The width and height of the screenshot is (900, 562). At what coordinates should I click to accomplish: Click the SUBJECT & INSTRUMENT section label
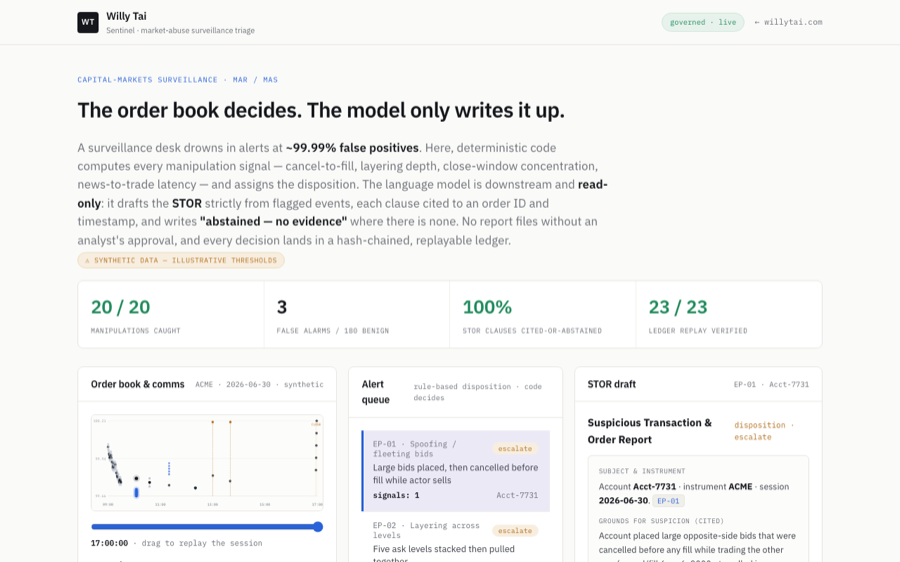pyautogui.click(x=642, y=471)
